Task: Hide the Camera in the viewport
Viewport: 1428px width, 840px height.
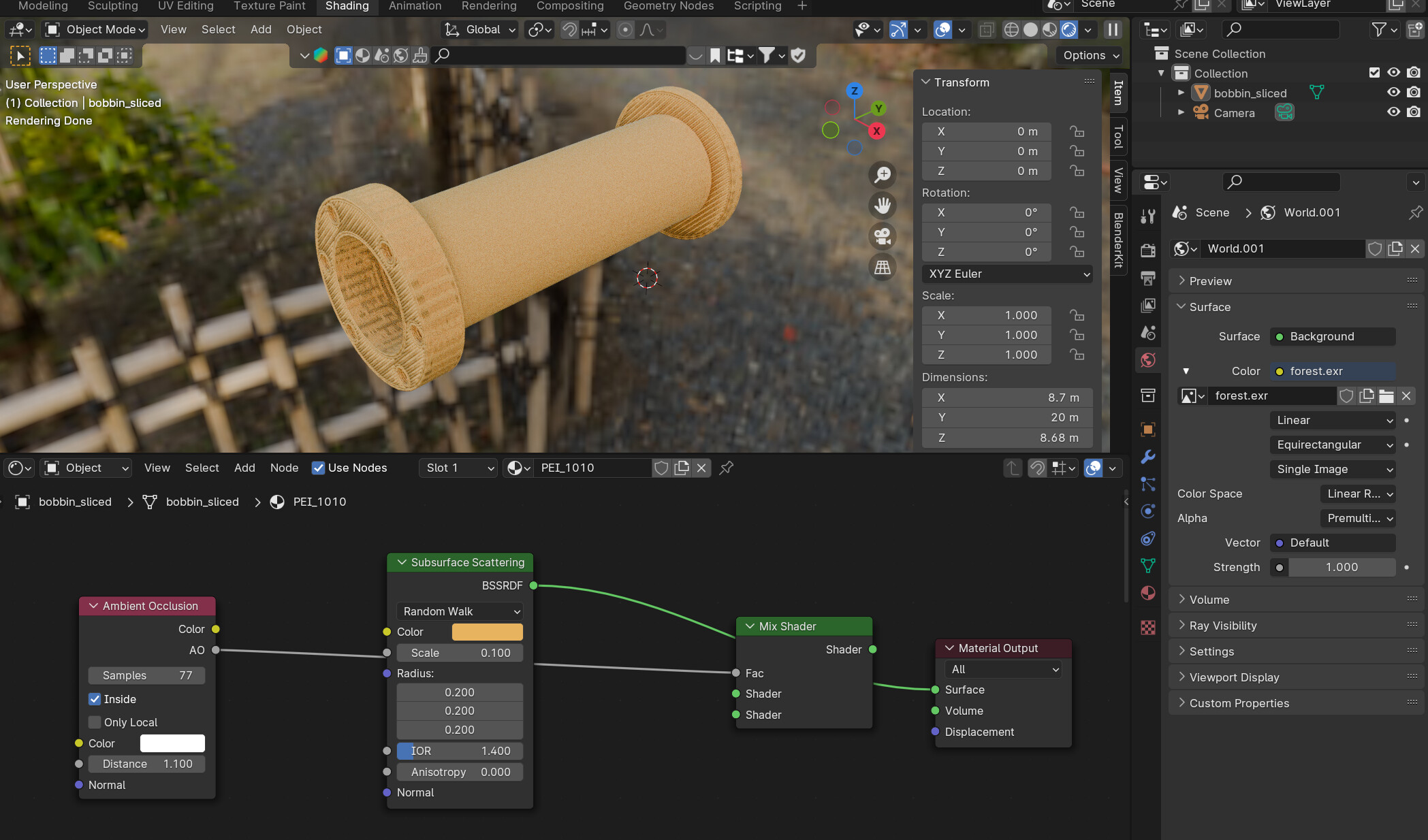Action: 1394,112
